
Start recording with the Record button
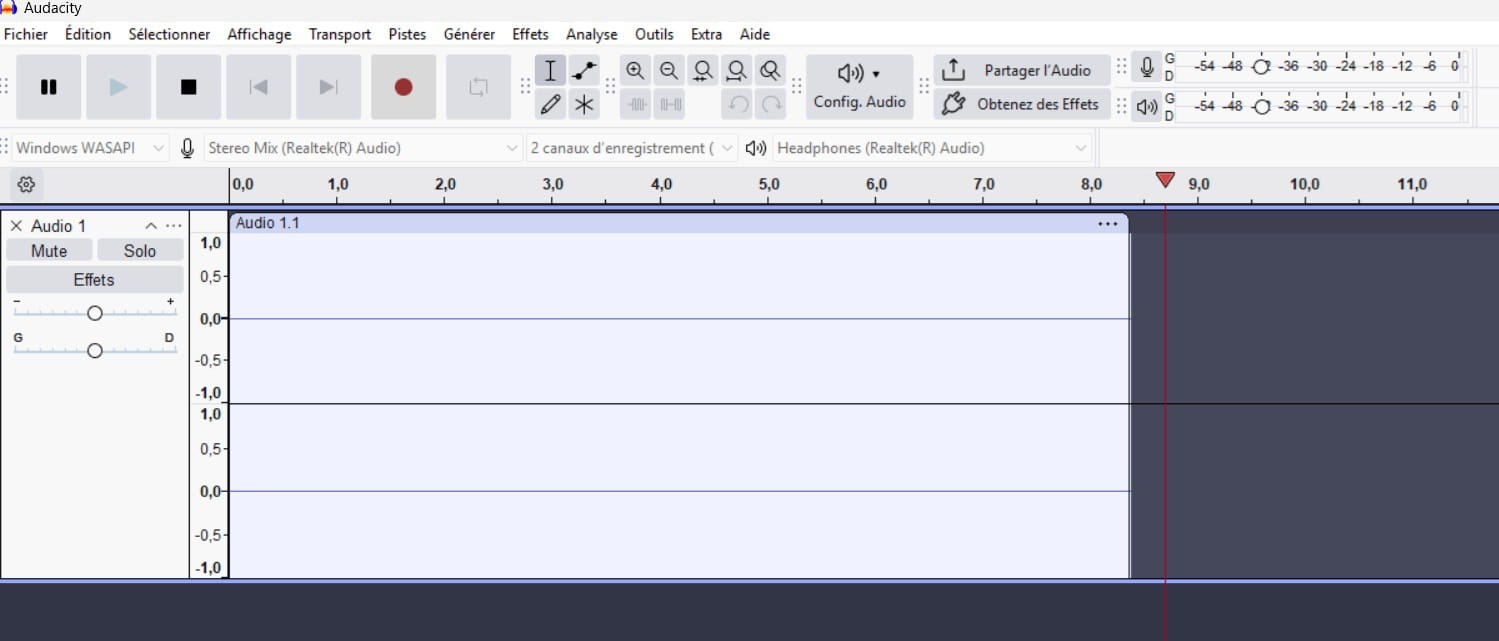[403, 87]
